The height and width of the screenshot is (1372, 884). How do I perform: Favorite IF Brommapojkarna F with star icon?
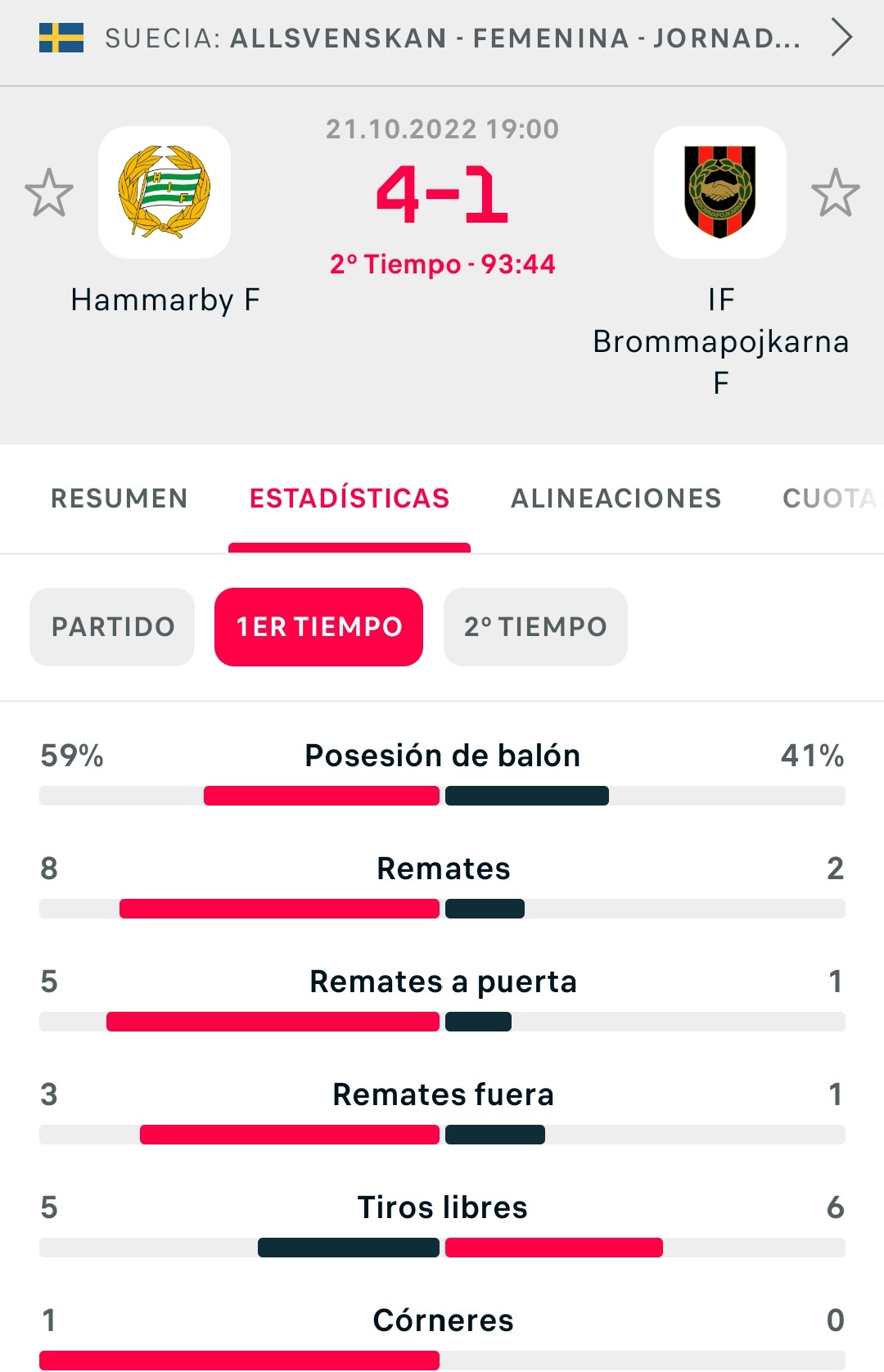835,193
